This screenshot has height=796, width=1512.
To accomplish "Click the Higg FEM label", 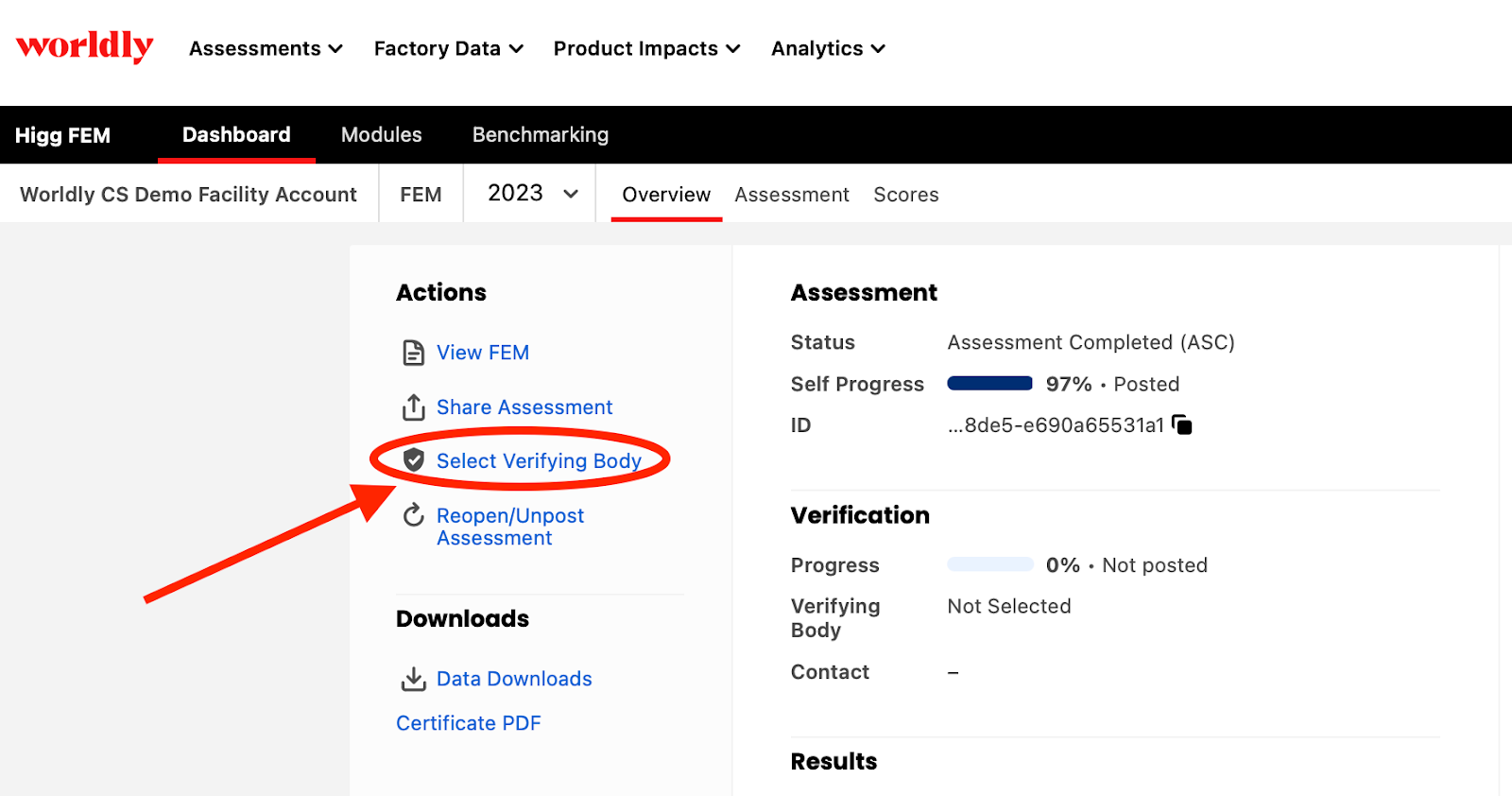I will (x=62, y=135).
